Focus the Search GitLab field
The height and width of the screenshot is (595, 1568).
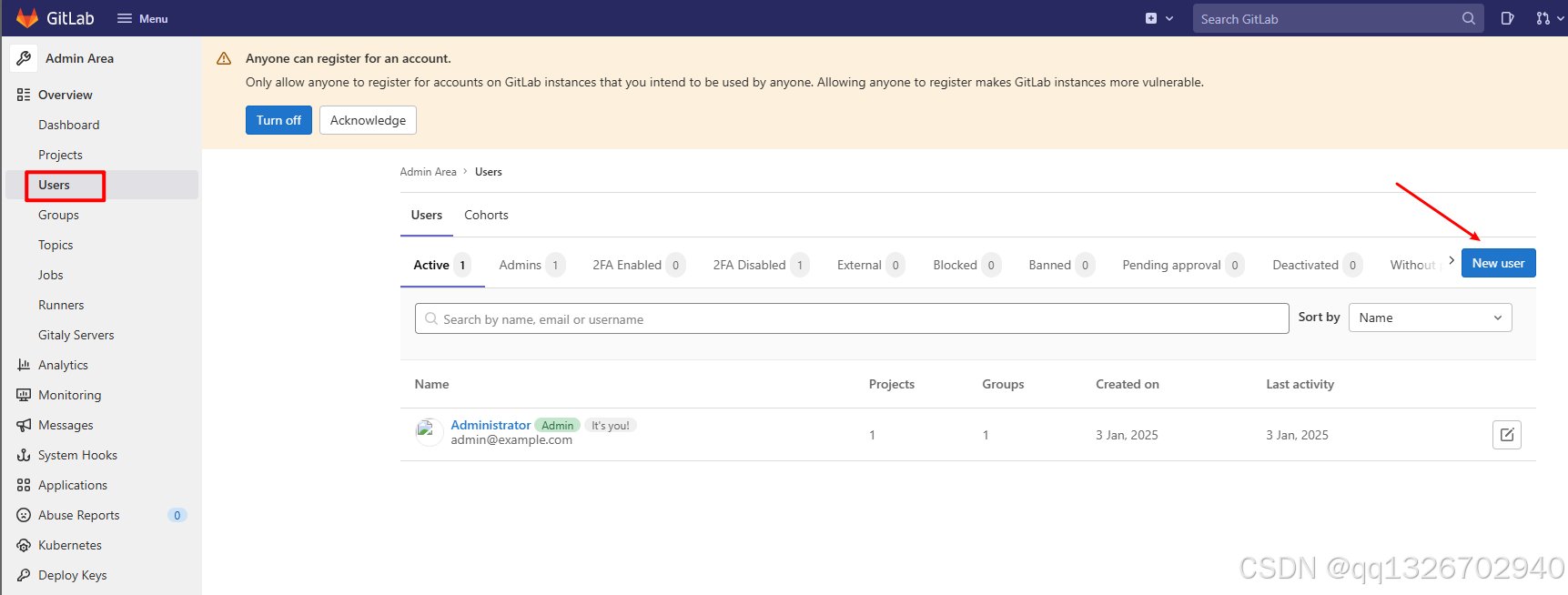pos(1338,18)
